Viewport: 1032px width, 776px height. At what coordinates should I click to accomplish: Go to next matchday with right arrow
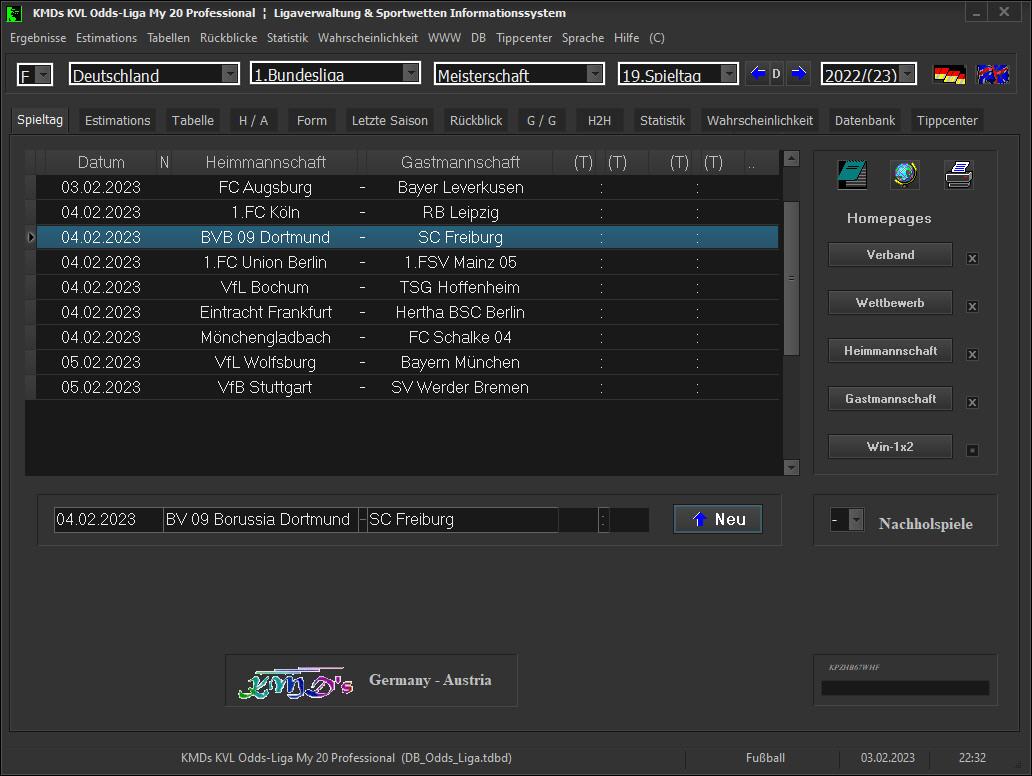coord(798,73)
